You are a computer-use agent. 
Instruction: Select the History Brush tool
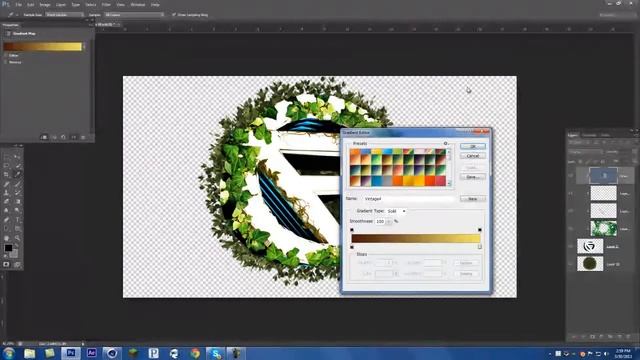[x=18, y=193]
